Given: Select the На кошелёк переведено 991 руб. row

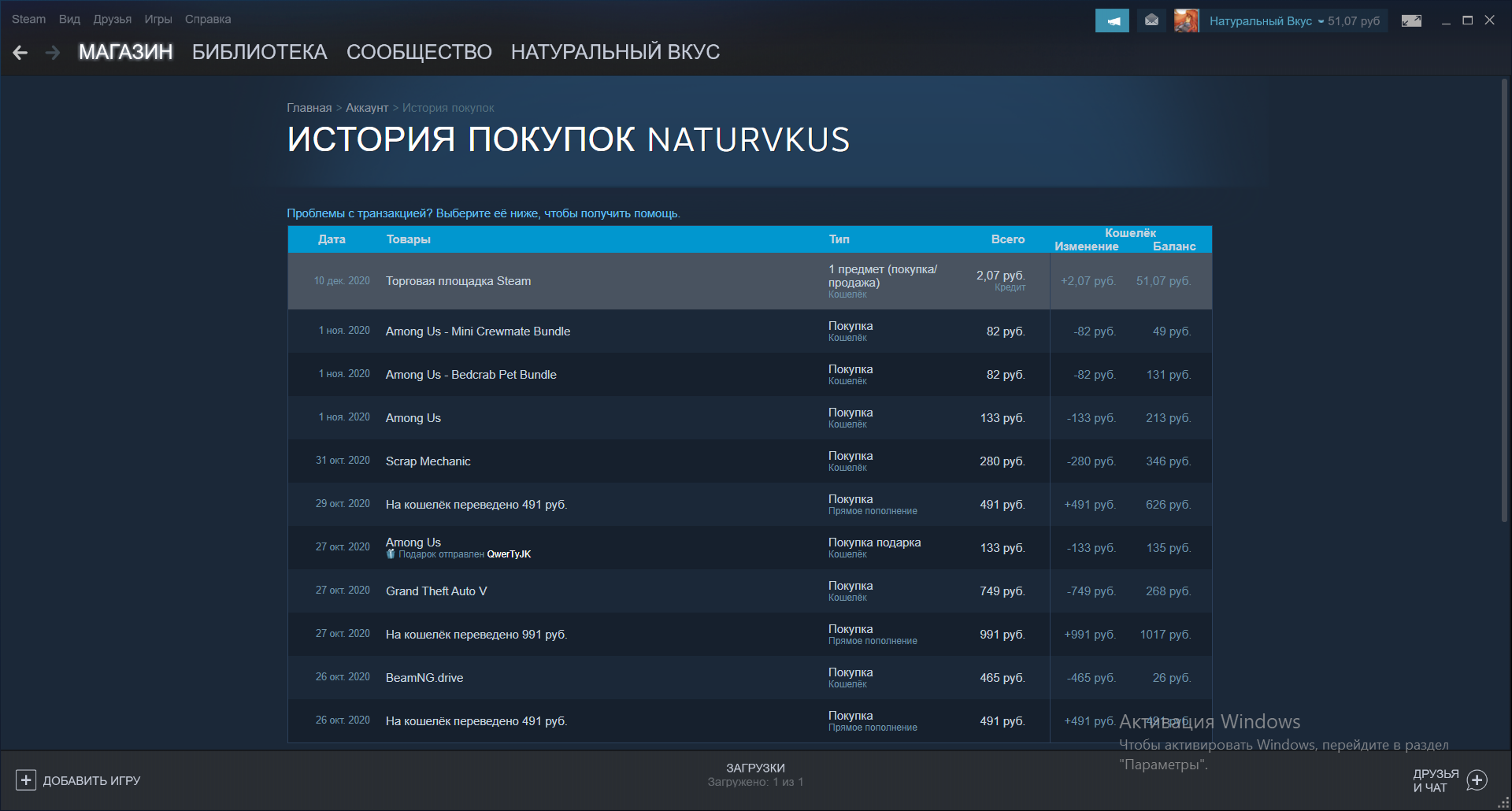Looking at the screenshot, I should [x=750, y=635].
